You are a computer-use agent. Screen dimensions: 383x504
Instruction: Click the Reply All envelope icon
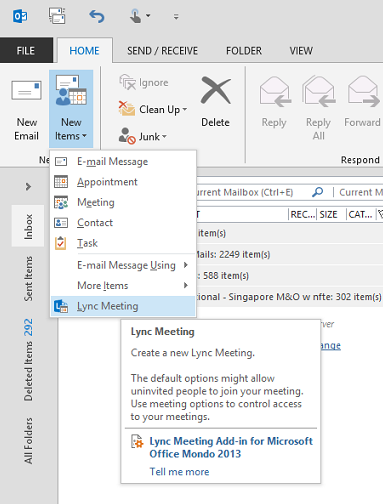coord(319,91)
